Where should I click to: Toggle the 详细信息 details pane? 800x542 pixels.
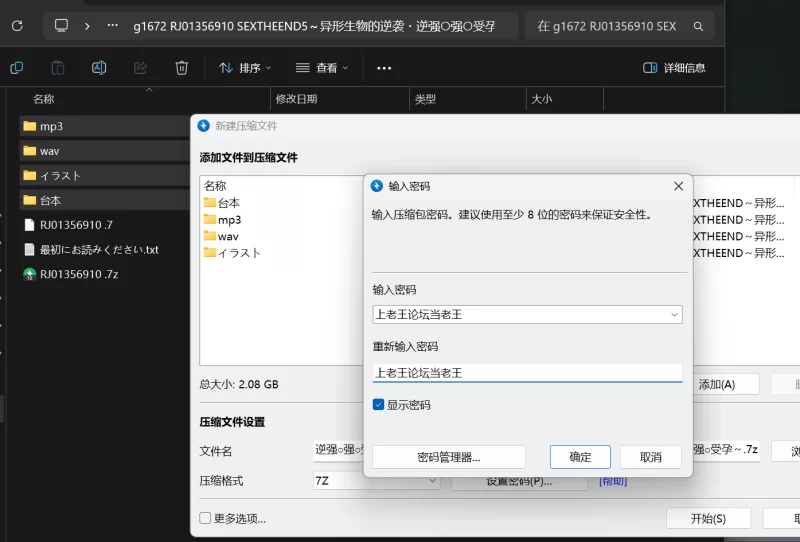pos(674,68)
